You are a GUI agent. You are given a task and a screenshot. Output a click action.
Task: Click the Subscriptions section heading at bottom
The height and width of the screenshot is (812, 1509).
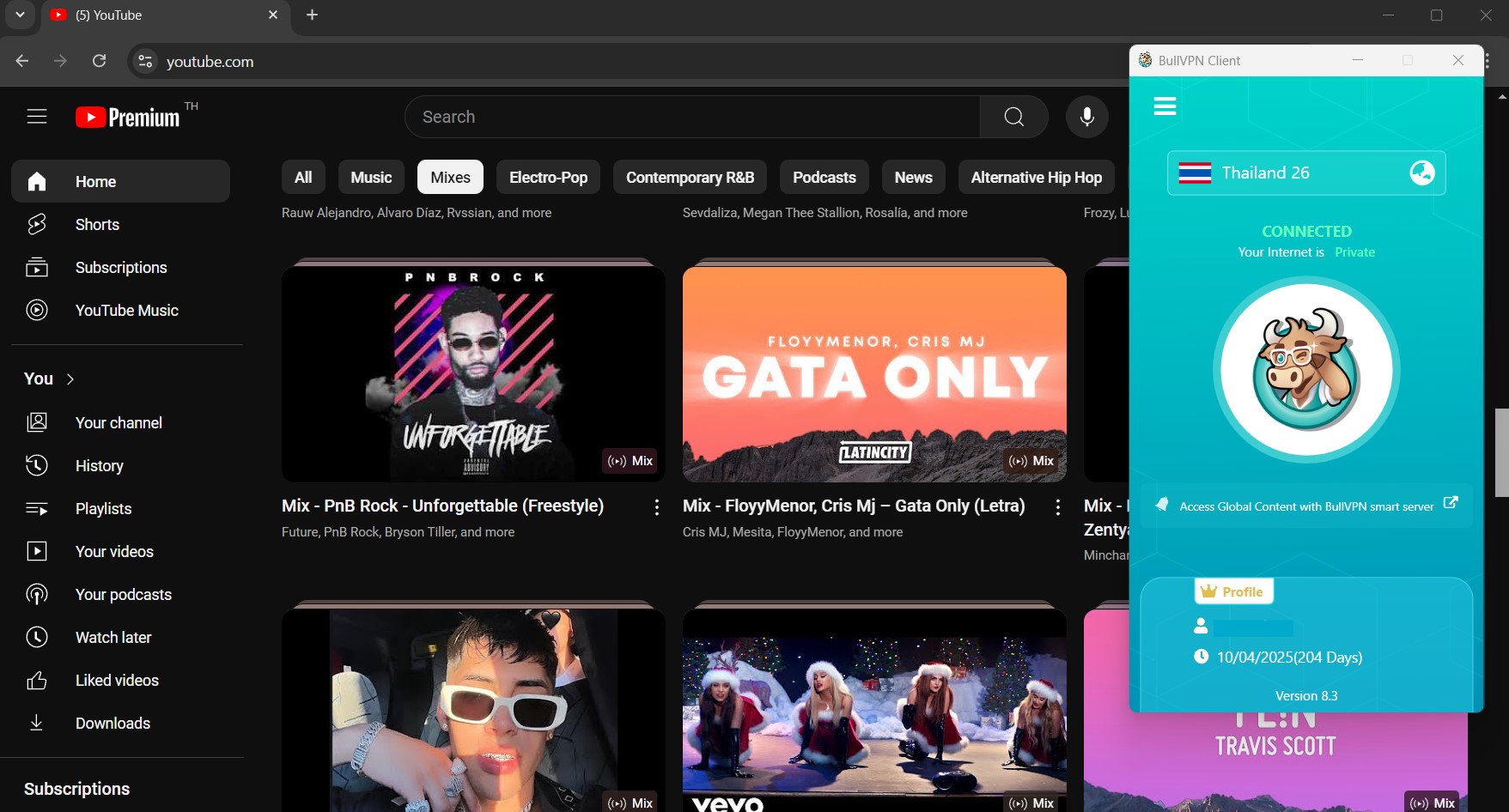(77, 789)
